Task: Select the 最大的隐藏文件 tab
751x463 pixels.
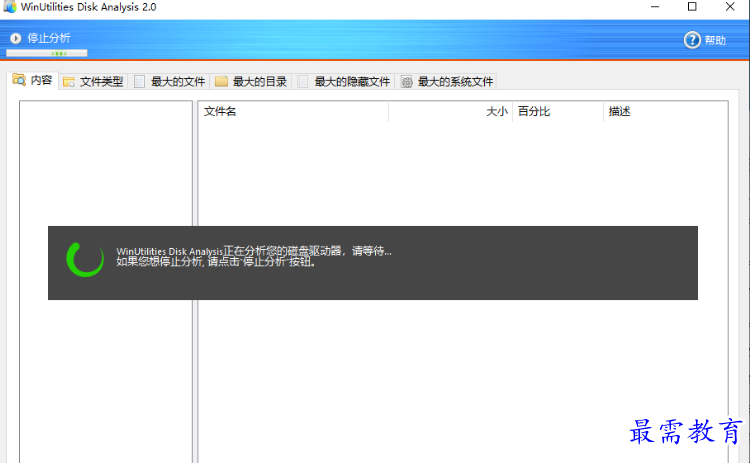Action: (344, 82)
